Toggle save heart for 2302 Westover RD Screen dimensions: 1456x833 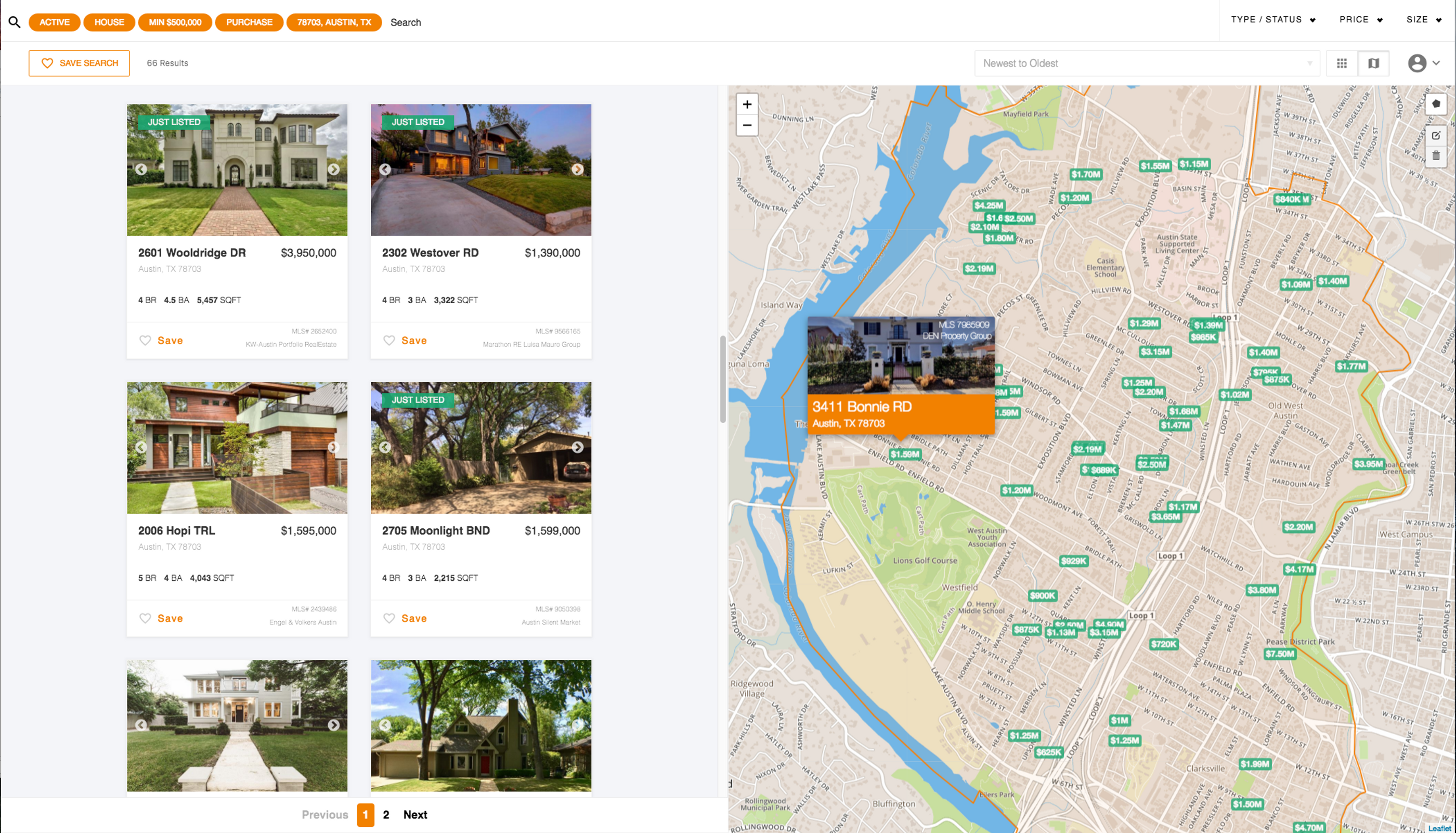click(x=389, y=341)
